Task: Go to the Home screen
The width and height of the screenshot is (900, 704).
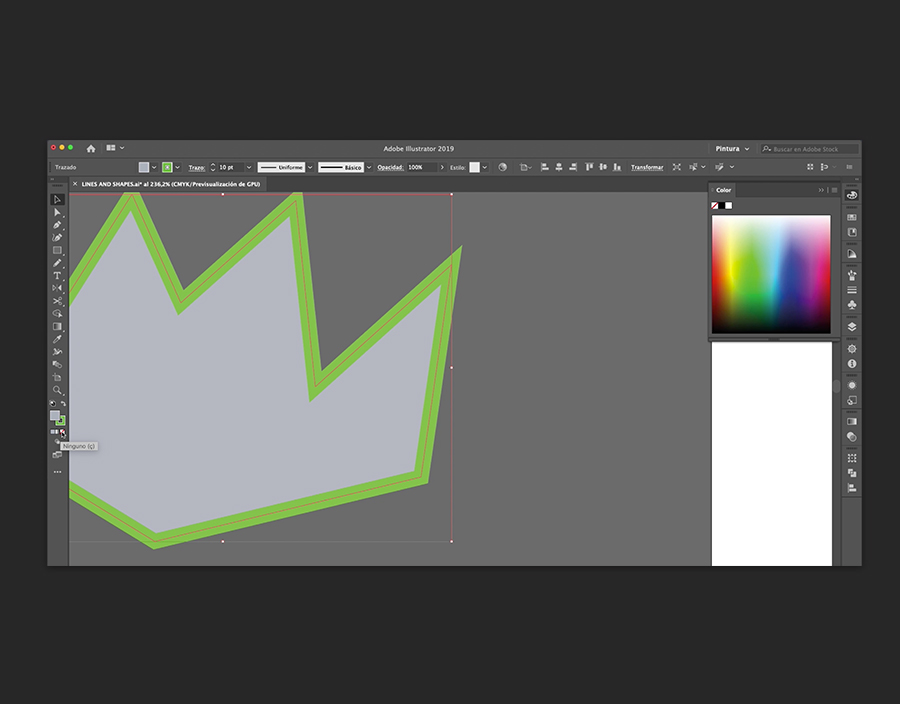Action: 91,149
